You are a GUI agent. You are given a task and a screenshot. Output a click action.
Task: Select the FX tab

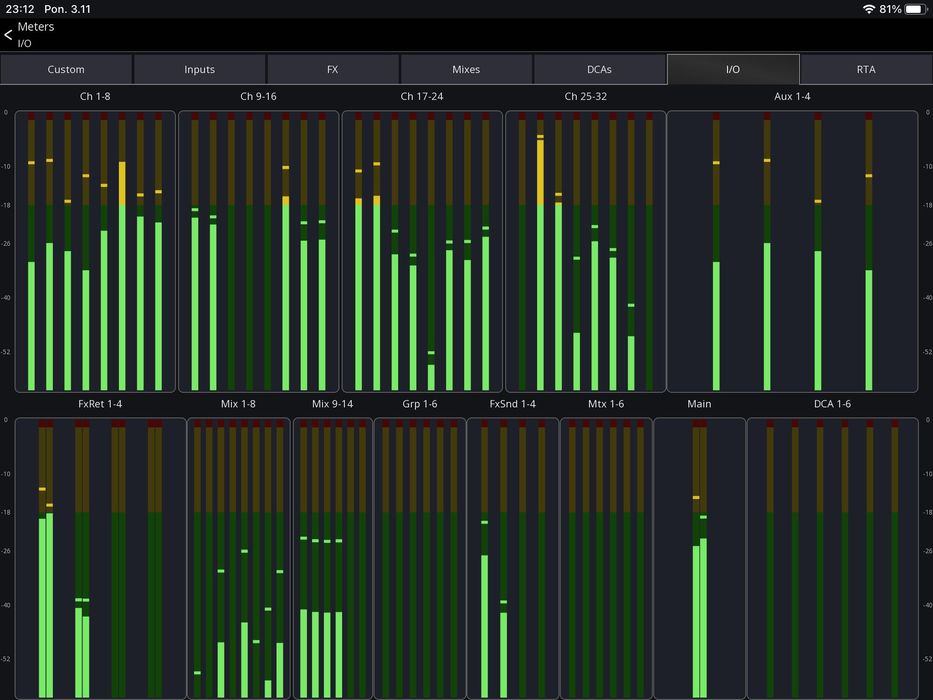[x=333, y=70]
